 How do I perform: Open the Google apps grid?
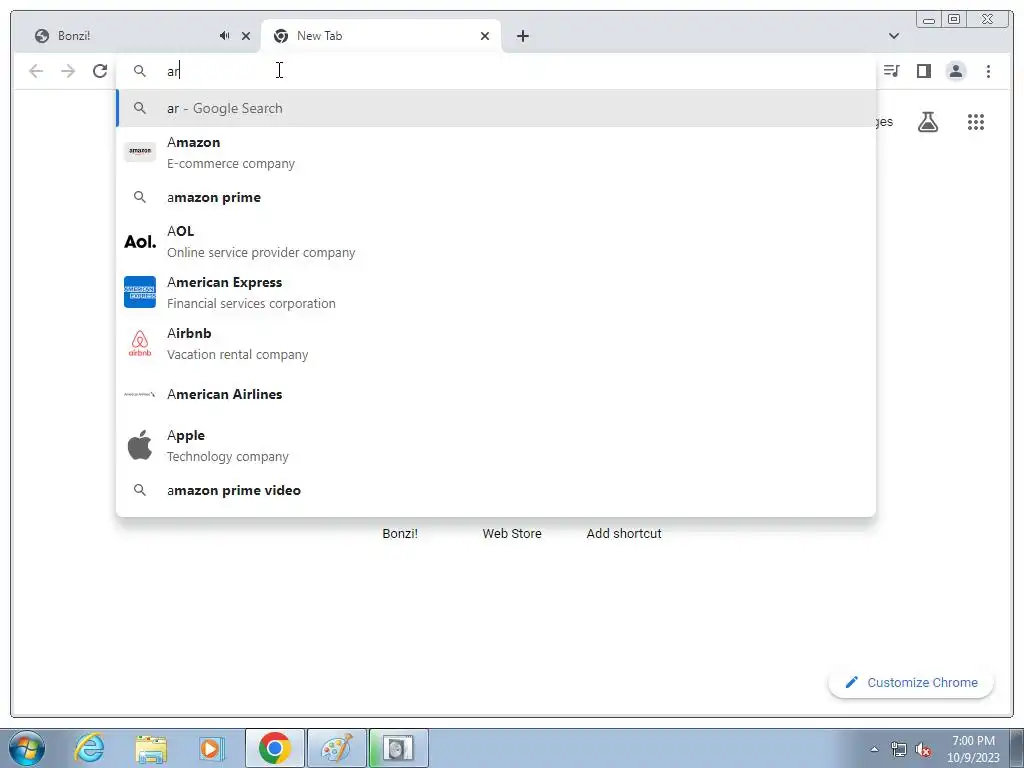[976, 121]
